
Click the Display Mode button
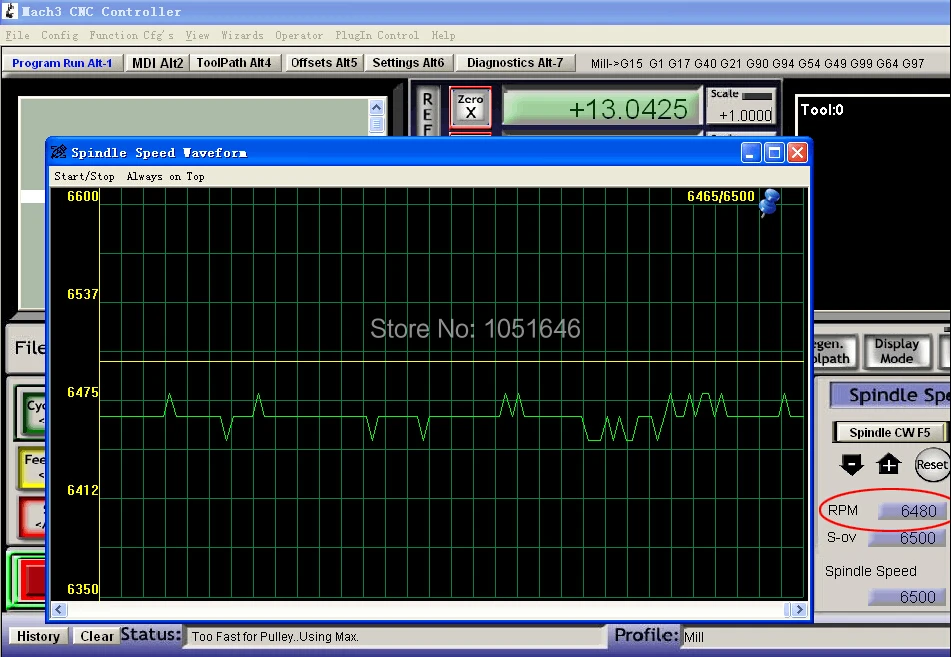tap(896, 351)
